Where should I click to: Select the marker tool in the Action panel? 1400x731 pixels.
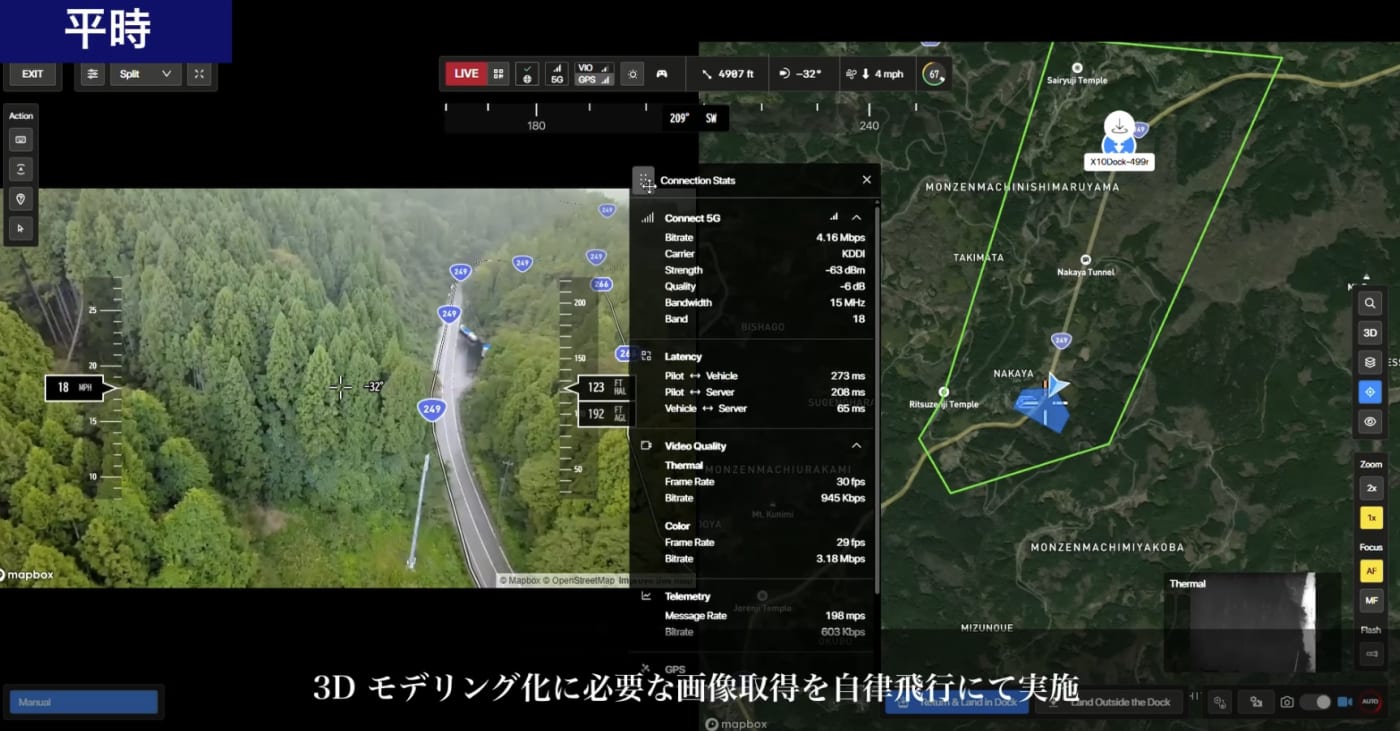21,199
